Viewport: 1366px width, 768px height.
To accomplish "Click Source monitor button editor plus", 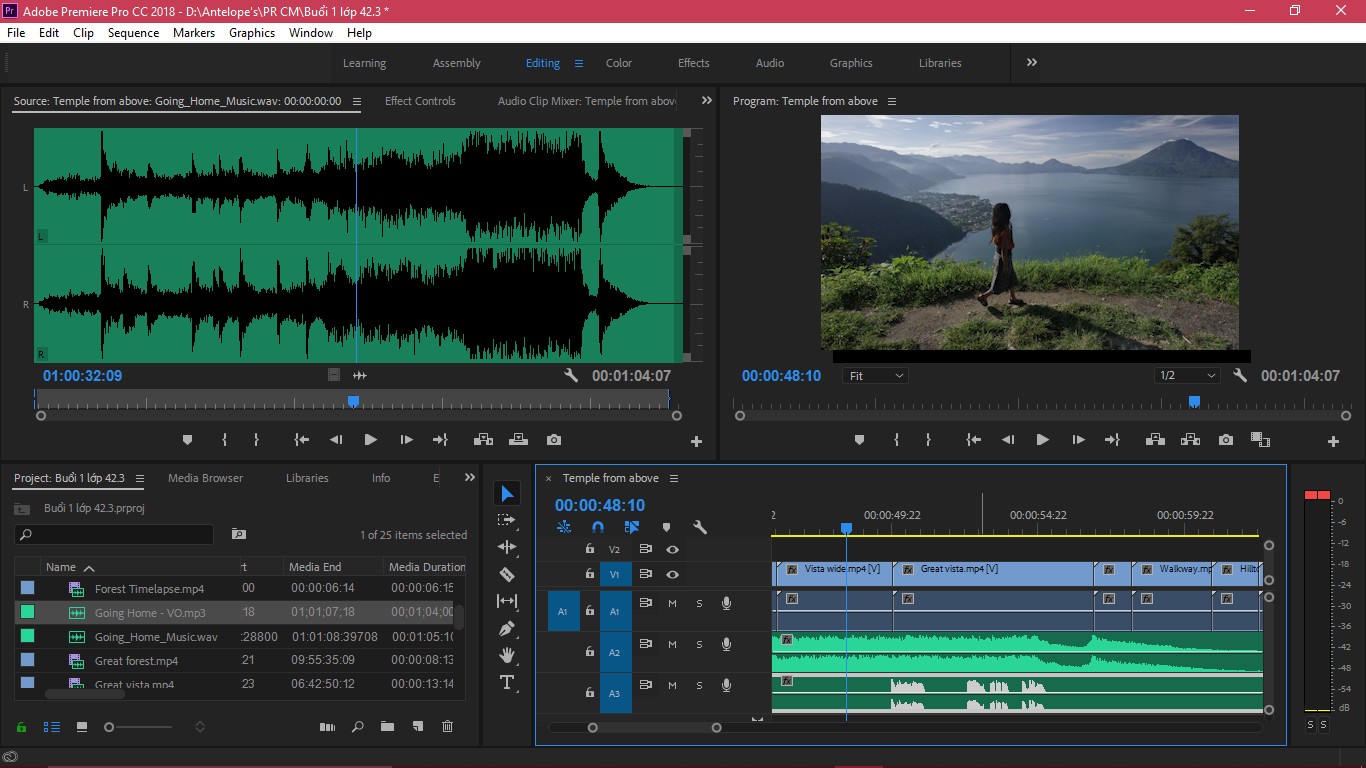I will [697, 441].
